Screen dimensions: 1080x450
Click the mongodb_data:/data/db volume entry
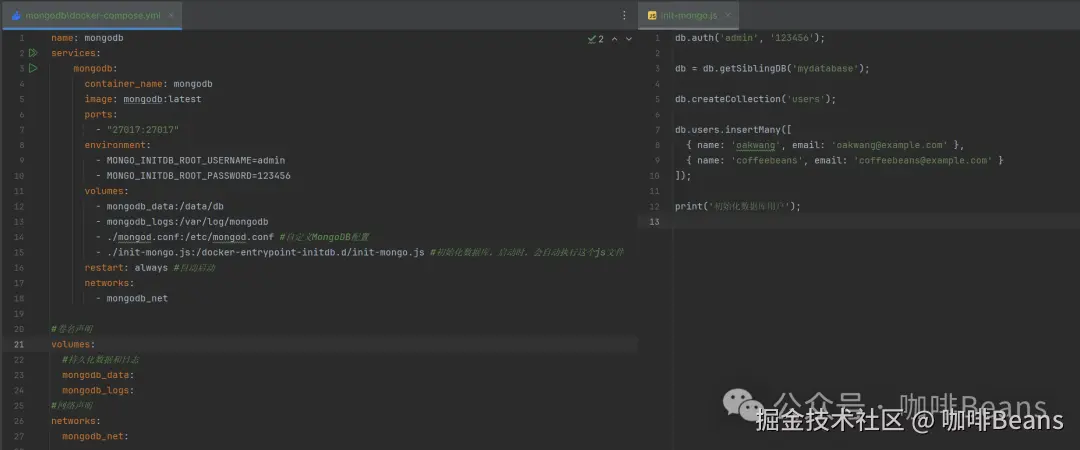[165, 206]
